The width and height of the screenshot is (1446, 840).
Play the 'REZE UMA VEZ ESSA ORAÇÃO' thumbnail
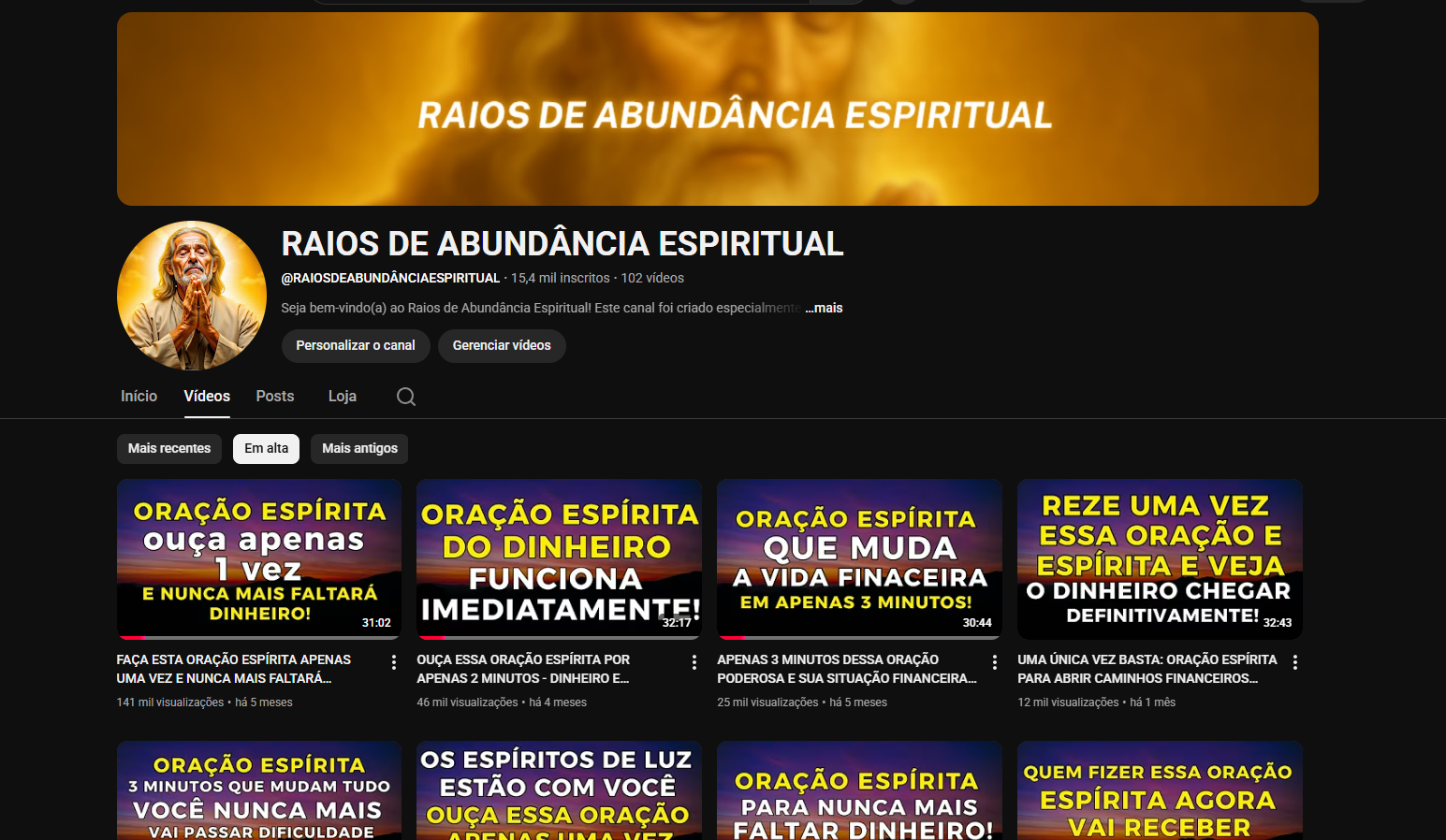1160,559
